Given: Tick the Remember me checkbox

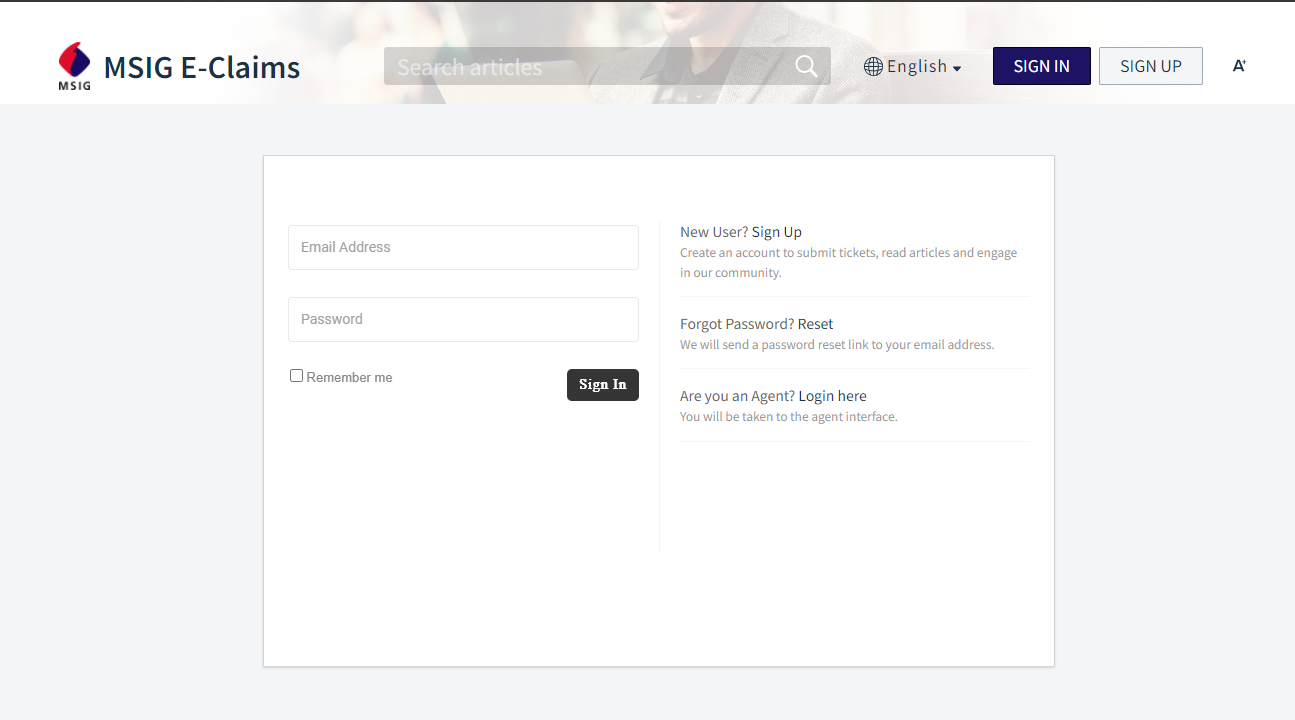Looking at the screenshot, I should pos(296,376).
